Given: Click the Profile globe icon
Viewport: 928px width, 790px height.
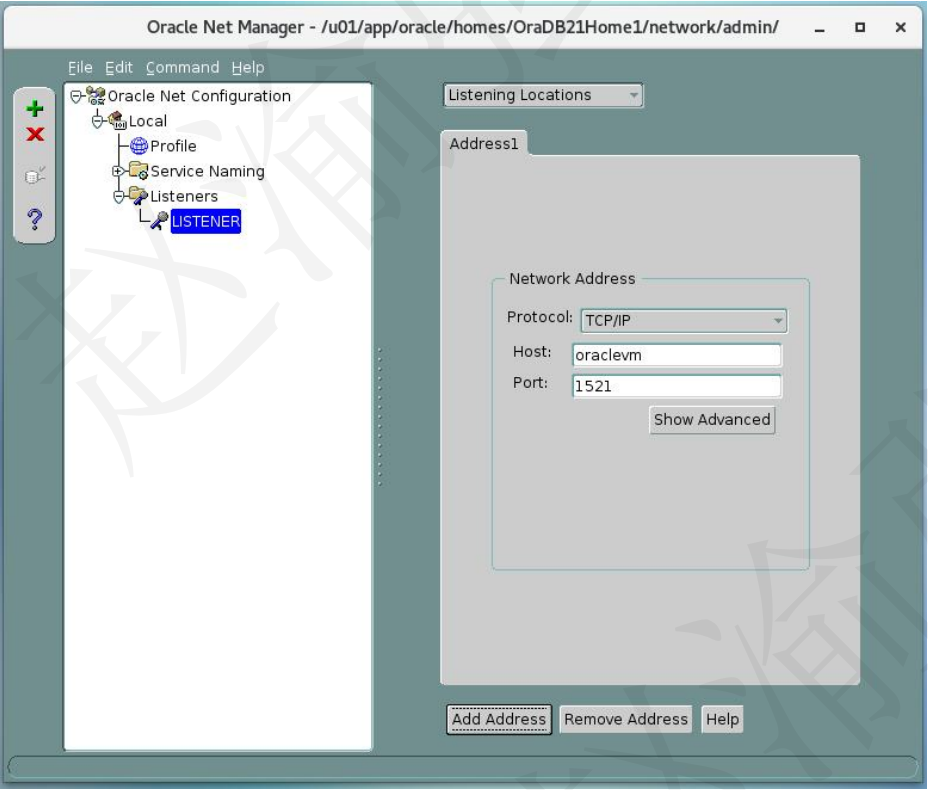Looking at the screenshot, I should click(x=138, y=146).
